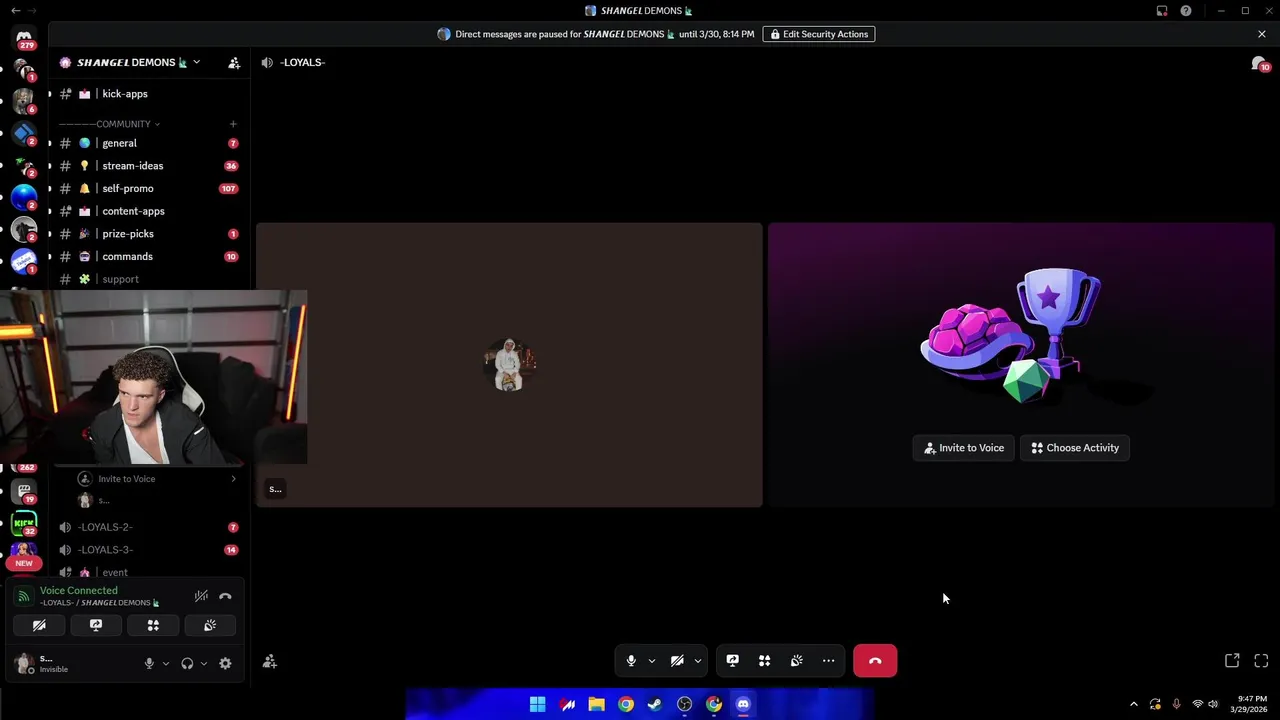The image size is (1280, 720).
Task: Open soundboard from call control bar
Action: coord(796,661)
